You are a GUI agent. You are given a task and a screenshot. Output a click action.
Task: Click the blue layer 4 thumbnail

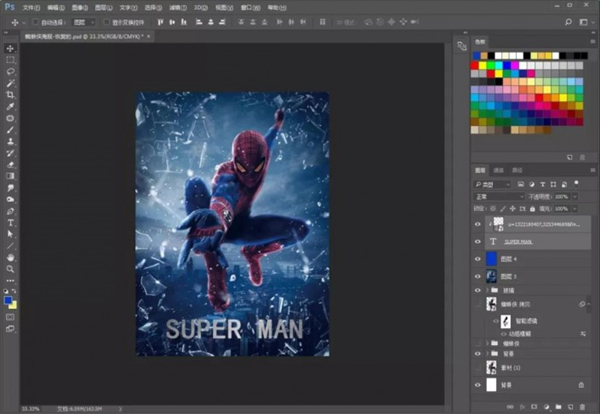click(492, 258)
